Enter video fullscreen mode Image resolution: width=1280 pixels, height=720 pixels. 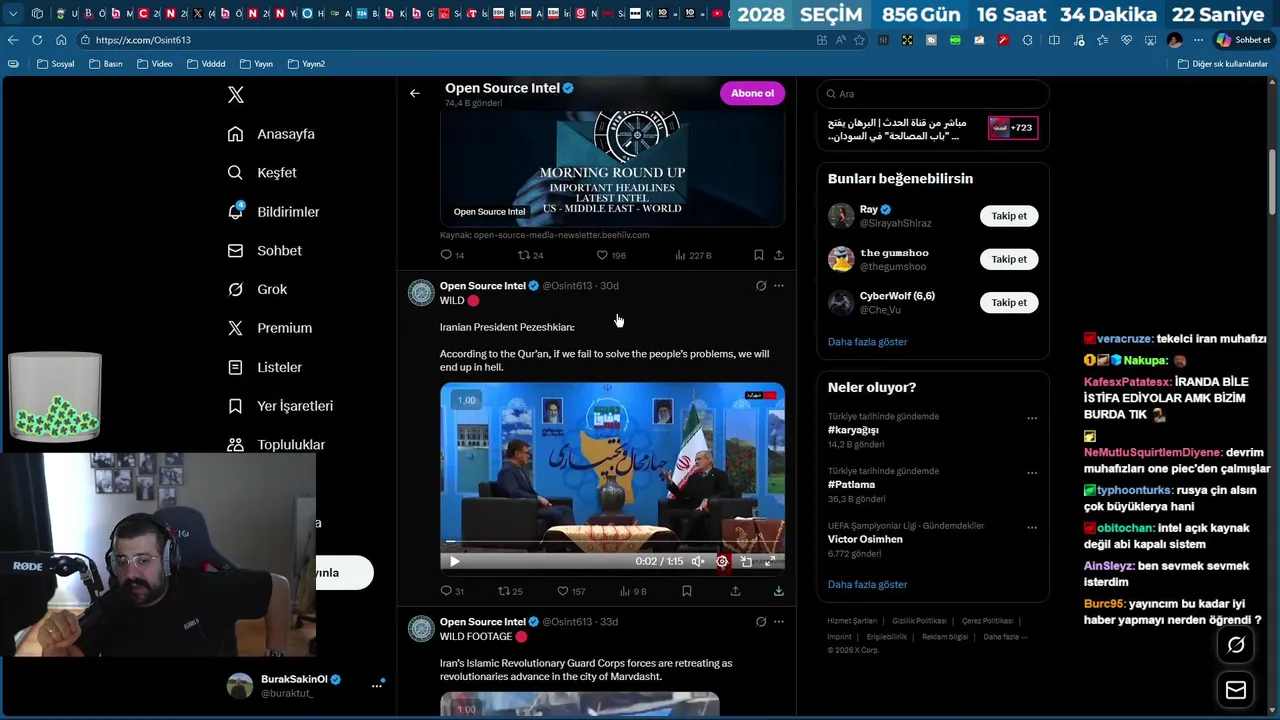(770, 562)
